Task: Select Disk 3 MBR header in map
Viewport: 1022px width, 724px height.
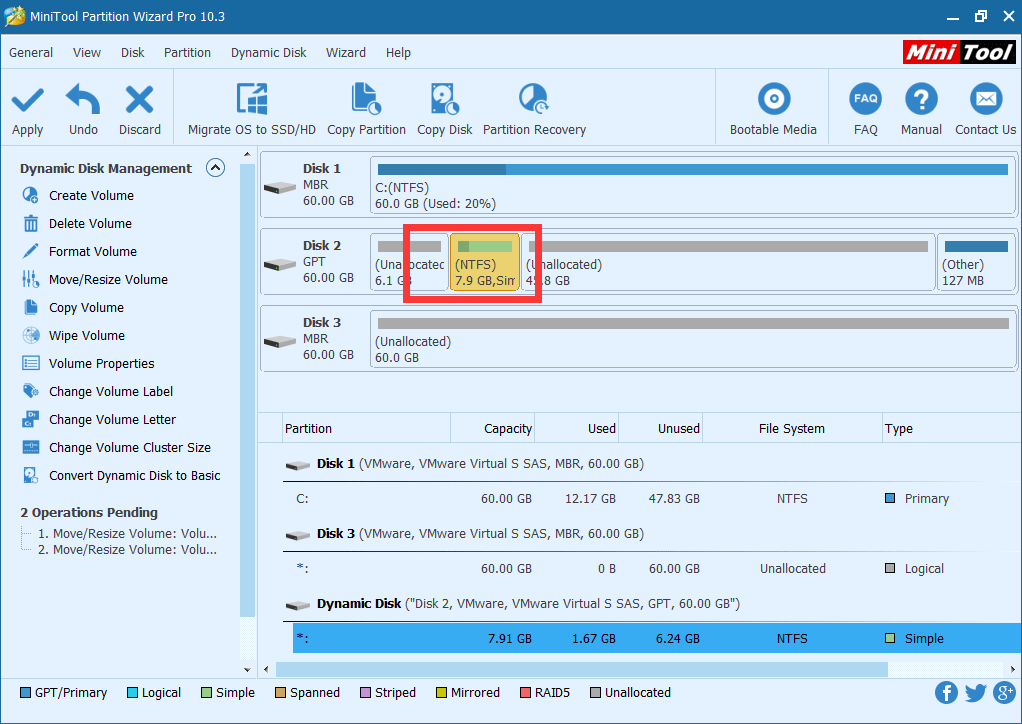Action: (315, 339)
